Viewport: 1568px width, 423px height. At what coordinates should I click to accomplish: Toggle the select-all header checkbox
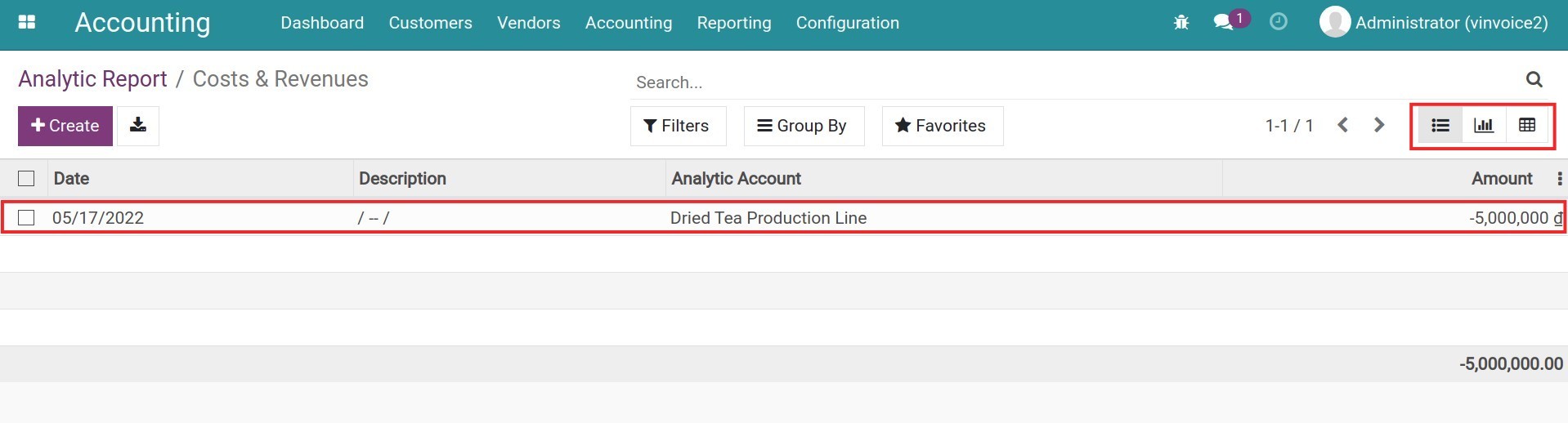tap(26, 178)
